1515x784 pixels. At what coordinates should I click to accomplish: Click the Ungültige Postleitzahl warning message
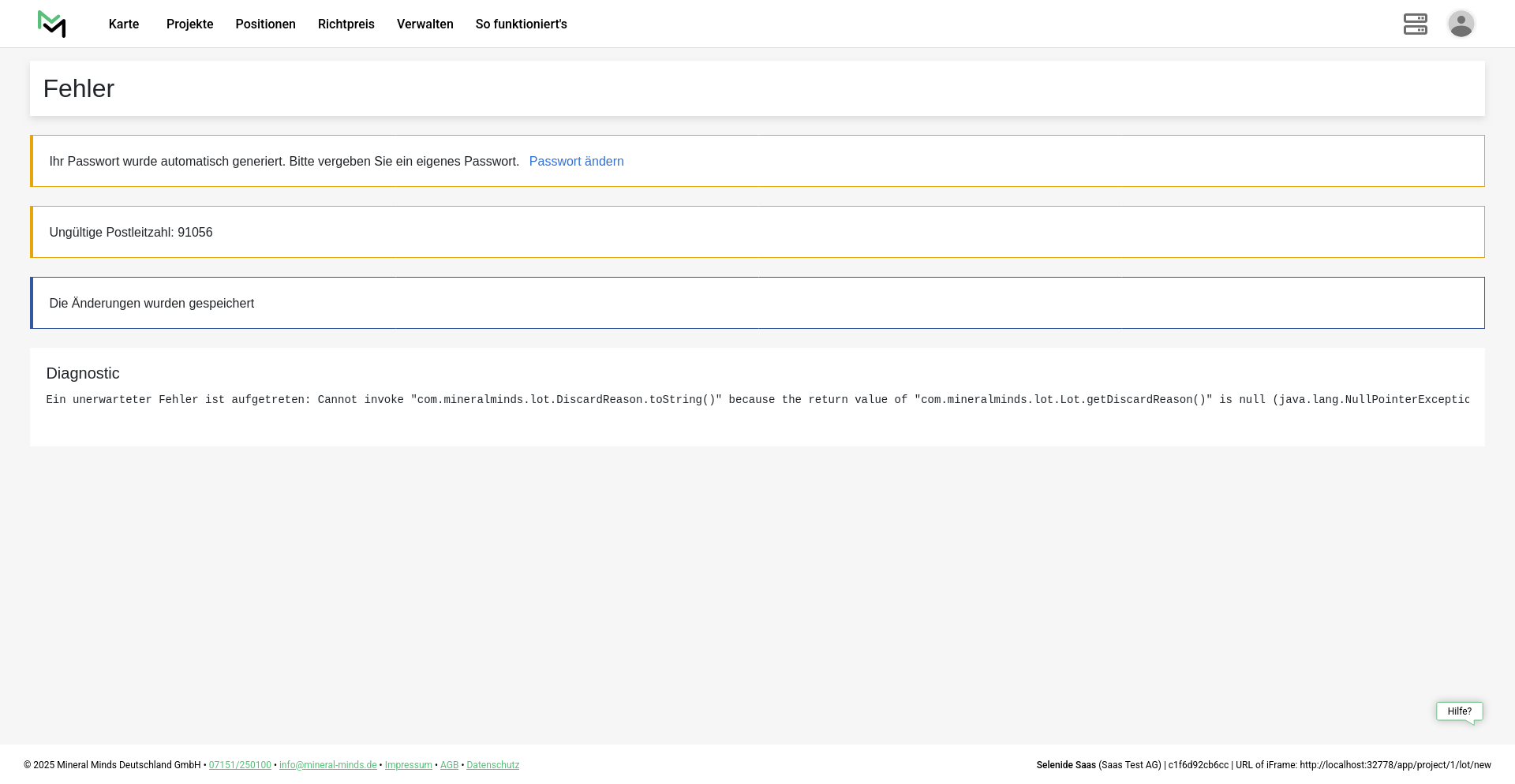coord(131,233)
